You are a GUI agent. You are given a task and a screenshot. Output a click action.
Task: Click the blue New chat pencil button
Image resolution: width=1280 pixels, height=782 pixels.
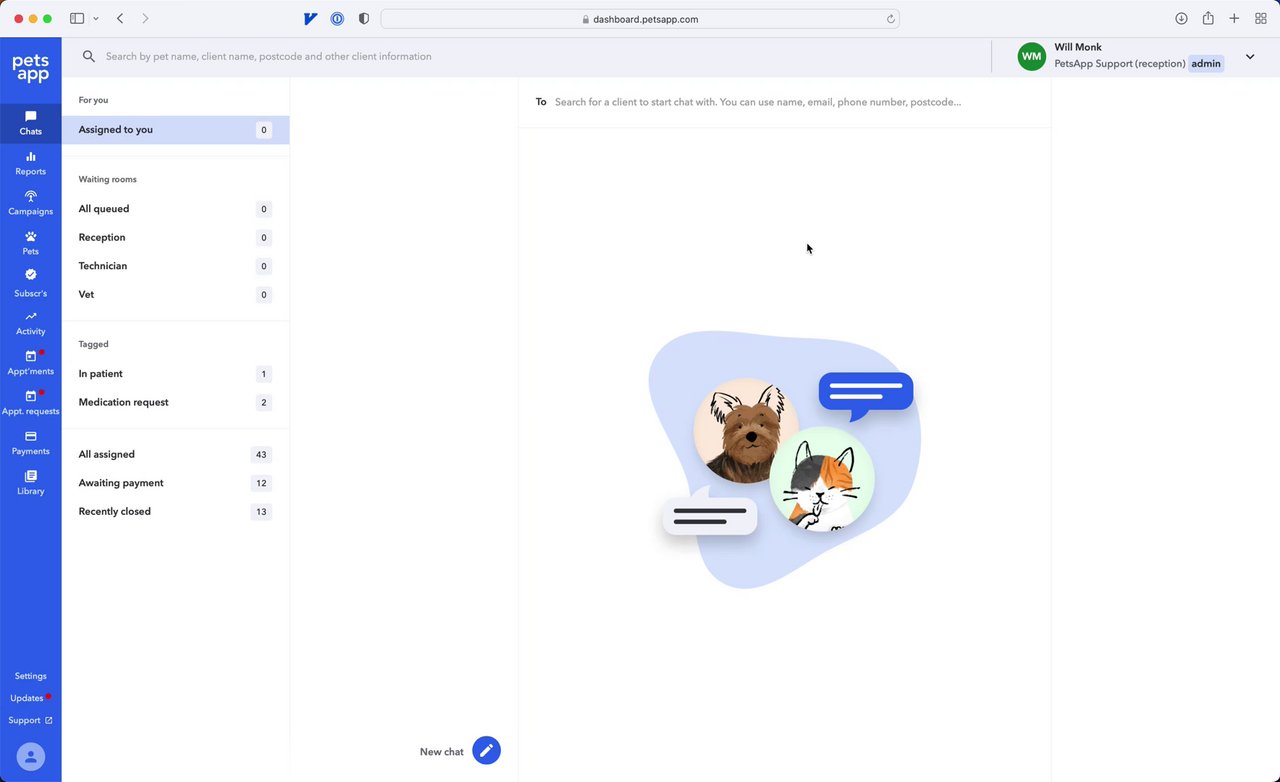[x=486, y=751]
